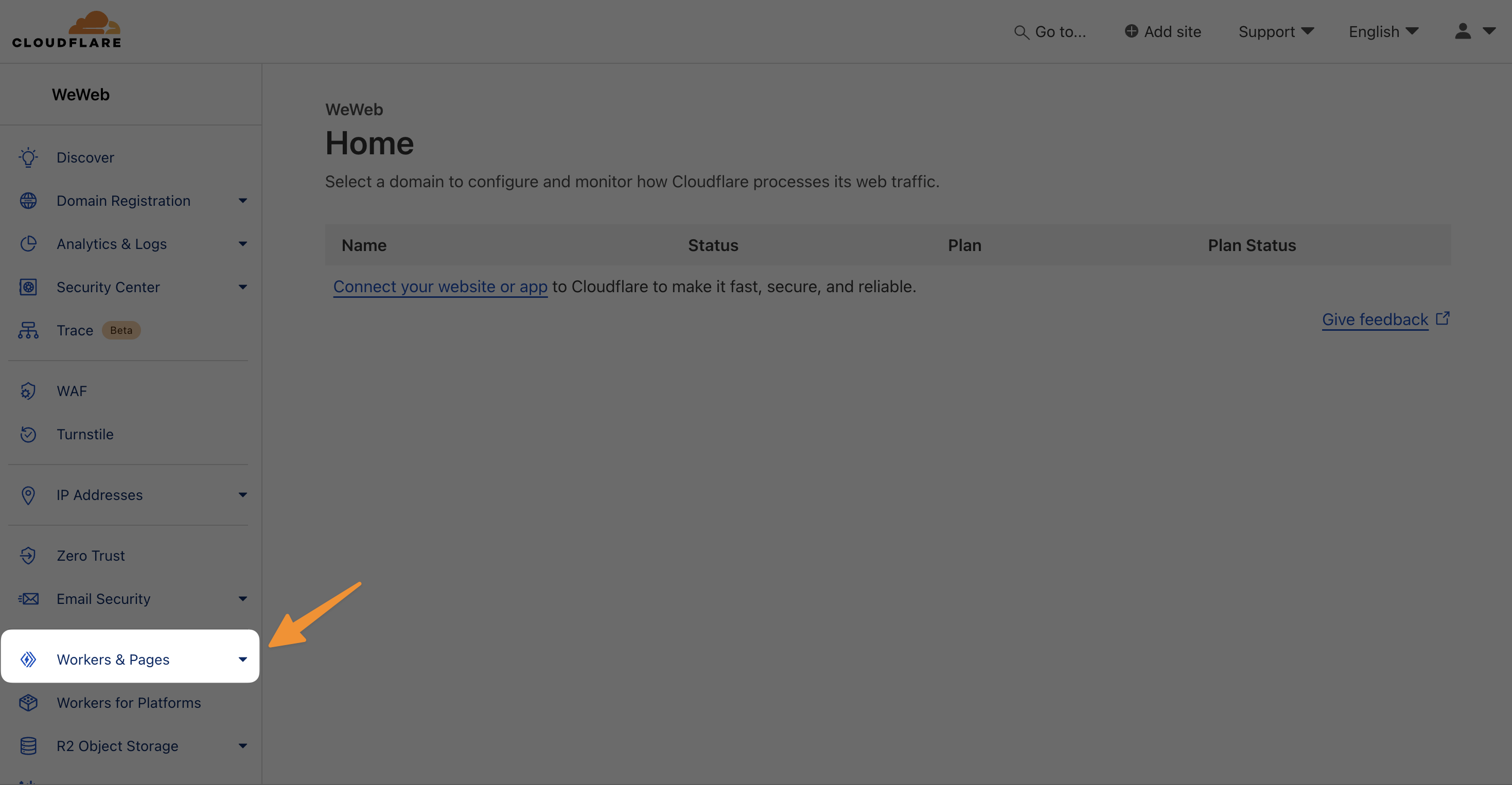Click the R2 Object Storage database icon
This screenshot has width=1512, height=785.
click(28, 746)
